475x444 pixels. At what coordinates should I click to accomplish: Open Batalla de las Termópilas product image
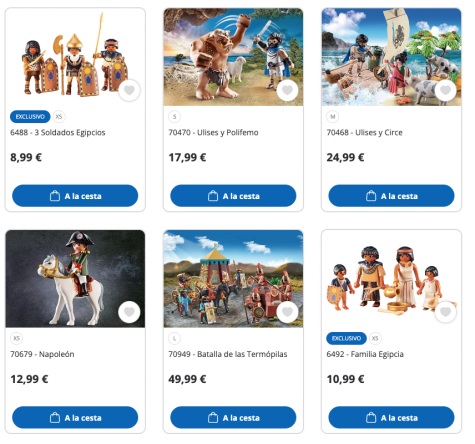point(233,279)
